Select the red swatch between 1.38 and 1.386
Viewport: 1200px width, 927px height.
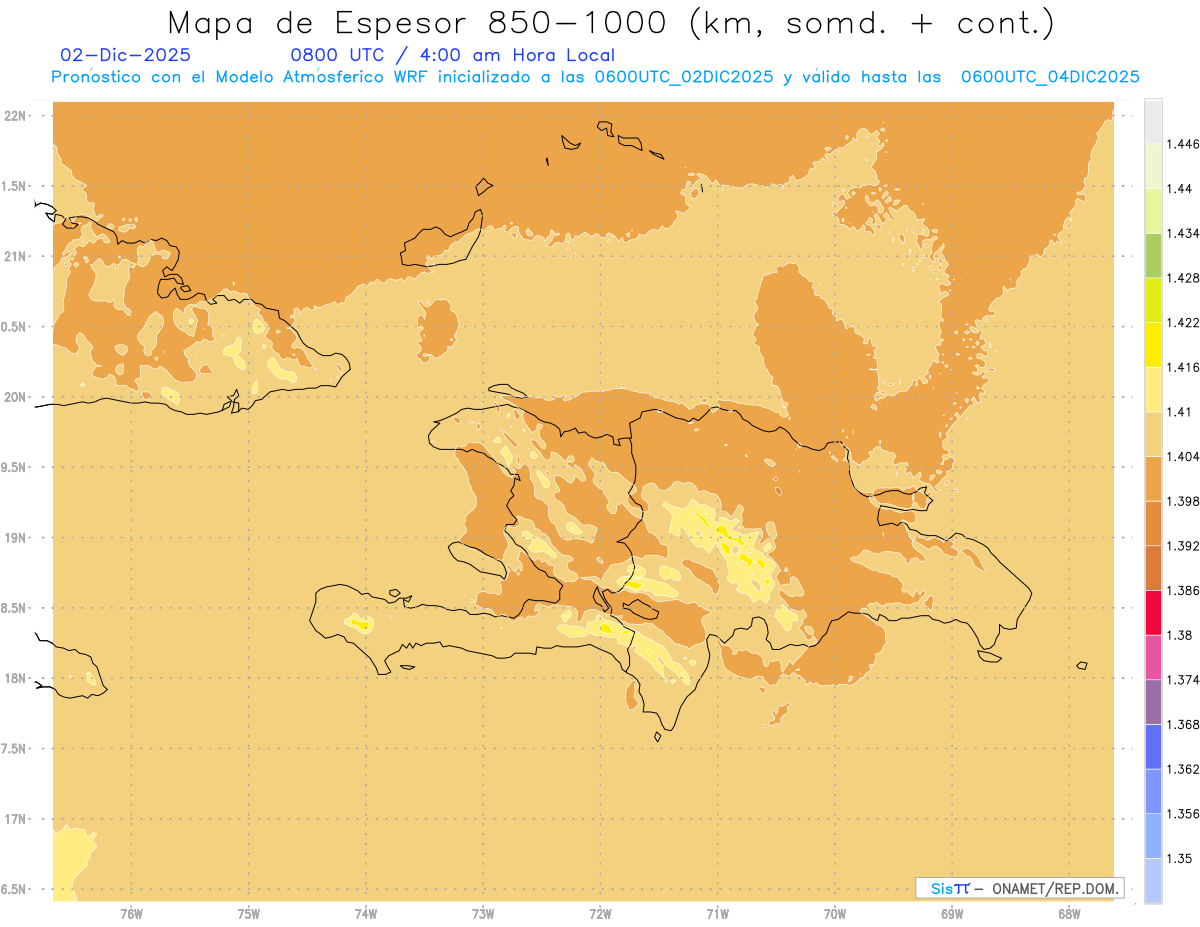[x=1153, y=612]
